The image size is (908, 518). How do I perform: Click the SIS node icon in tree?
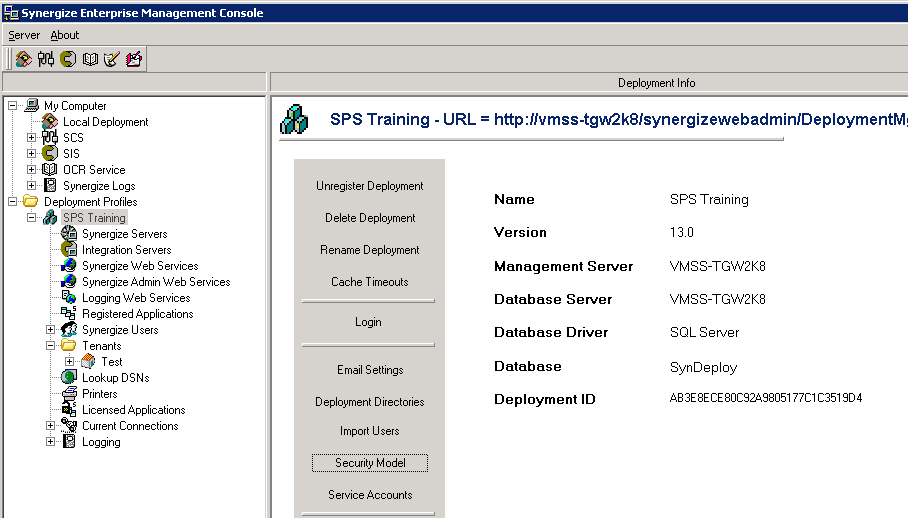pos(50,153)
